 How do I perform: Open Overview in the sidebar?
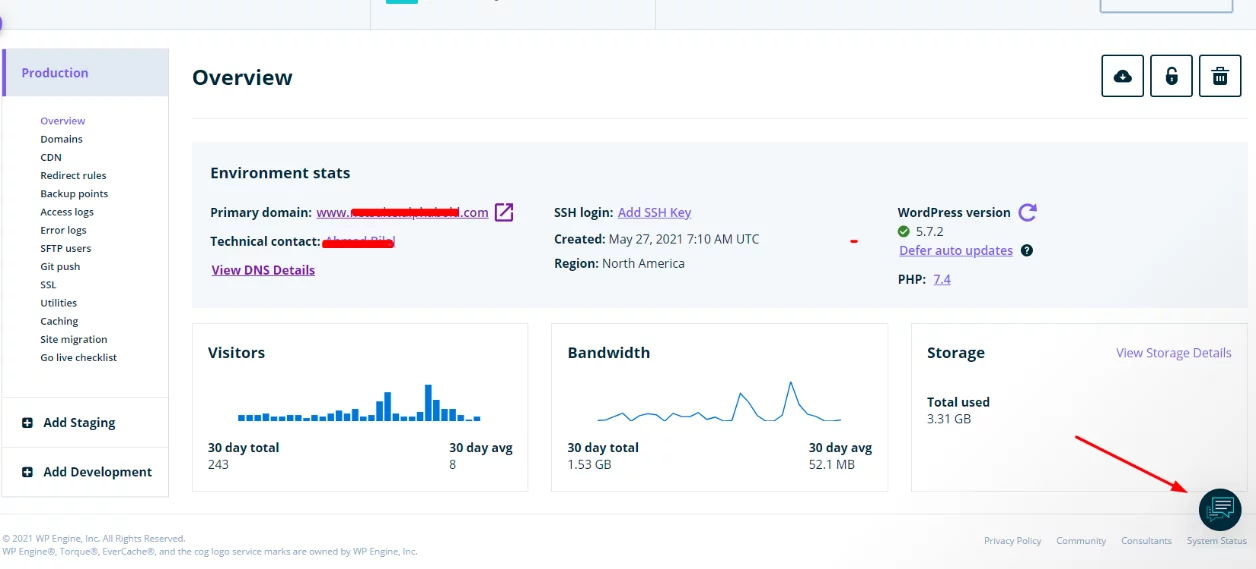pos(63,121)
